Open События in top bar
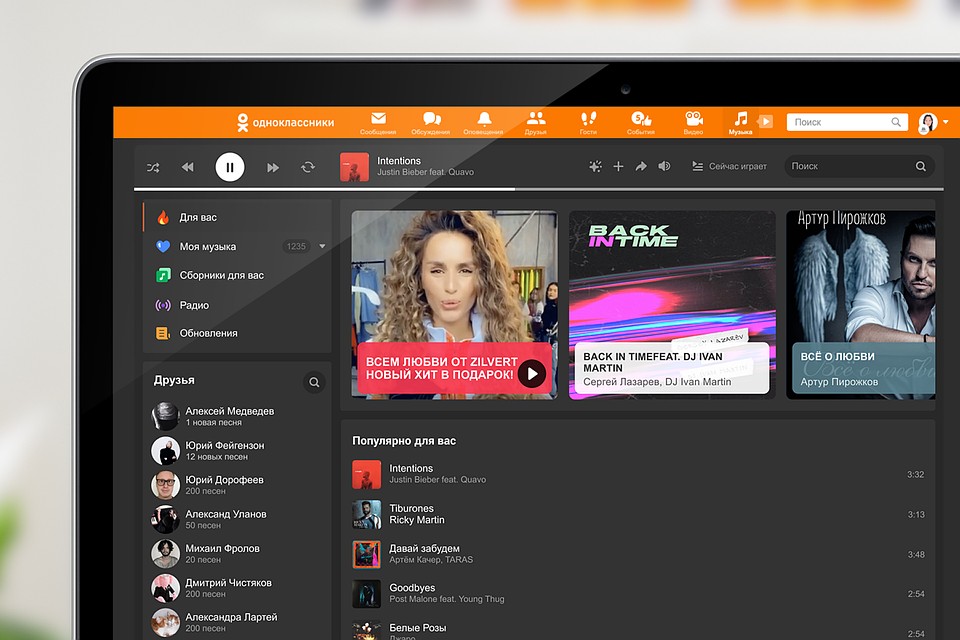 [641, 122]
